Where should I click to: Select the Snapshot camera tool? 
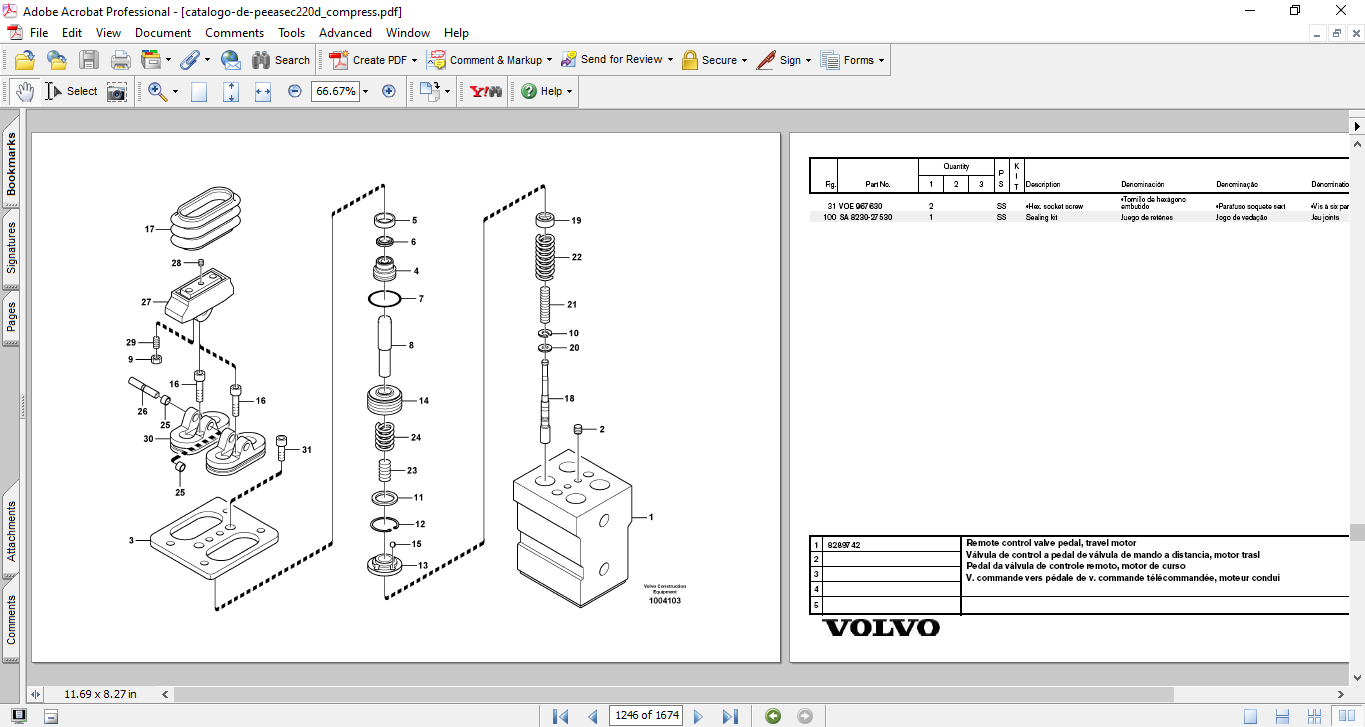click(117, 92)
